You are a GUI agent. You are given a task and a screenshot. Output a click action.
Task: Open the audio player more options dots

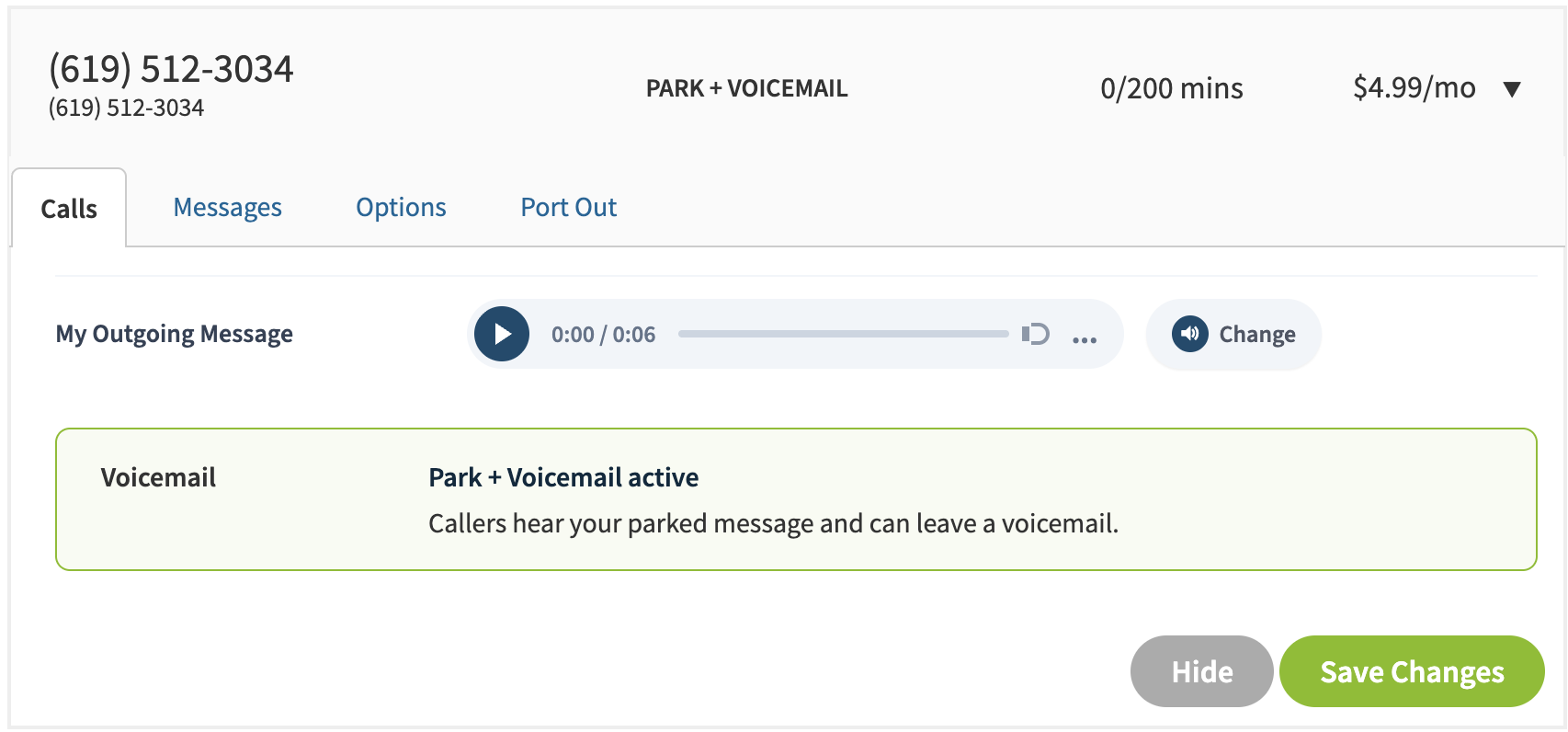[1085, 340]
